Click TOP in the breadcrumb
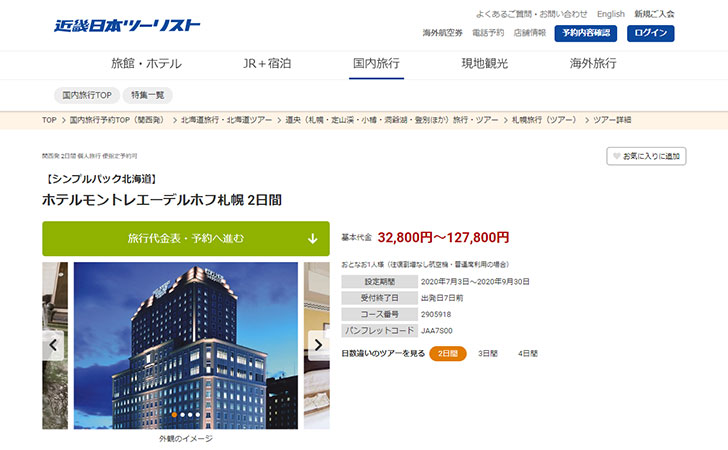 (49, 120)
